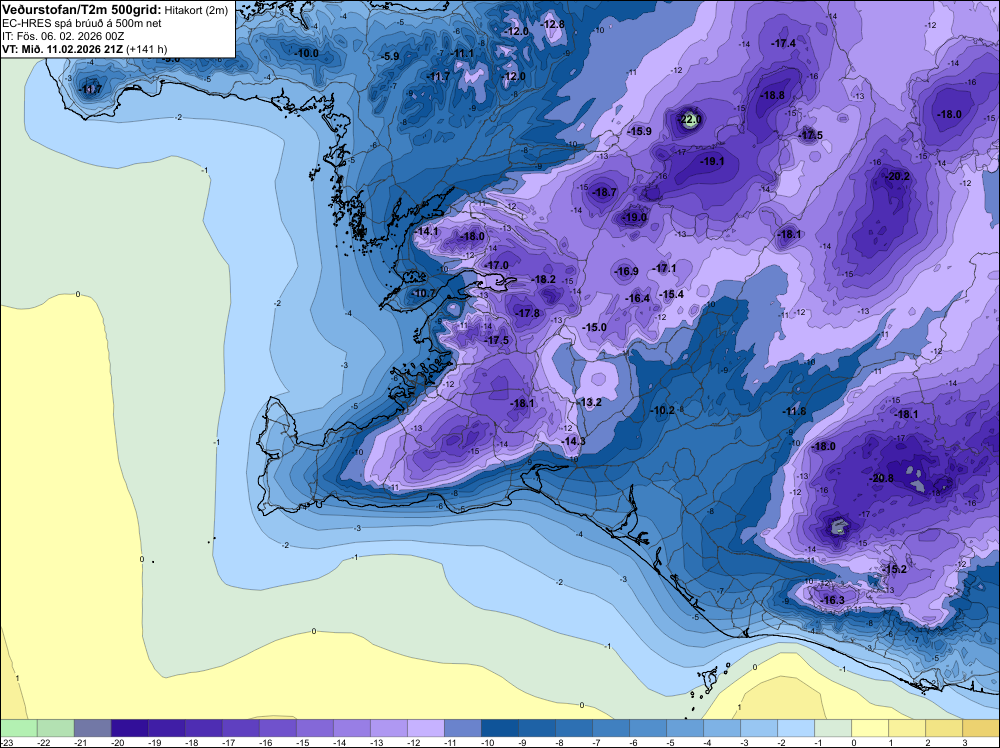This screenshot has width=1000, height=748.
Task: Click the pale lilac legend swatch labeled -12
Action: [425, 728]
